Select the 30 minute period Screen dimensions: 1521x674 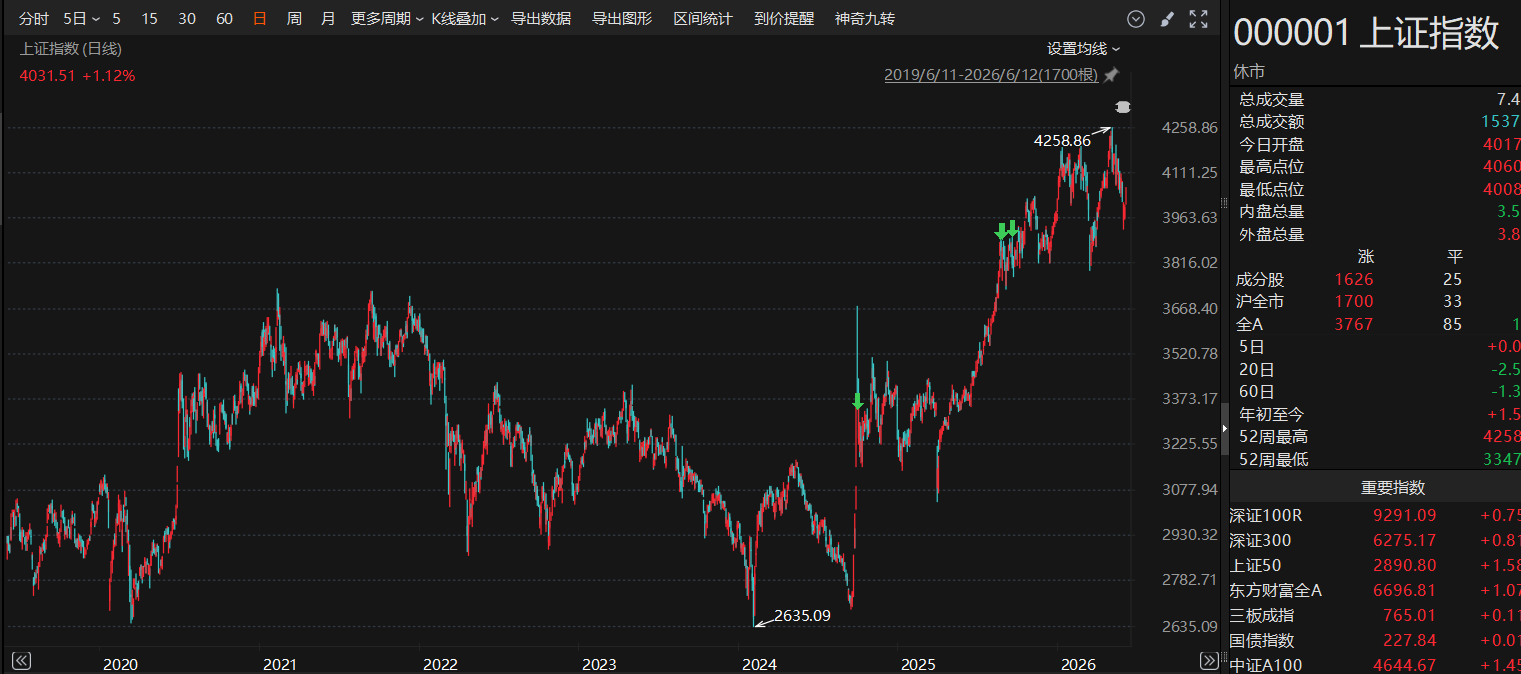click(x=187, y=19)
